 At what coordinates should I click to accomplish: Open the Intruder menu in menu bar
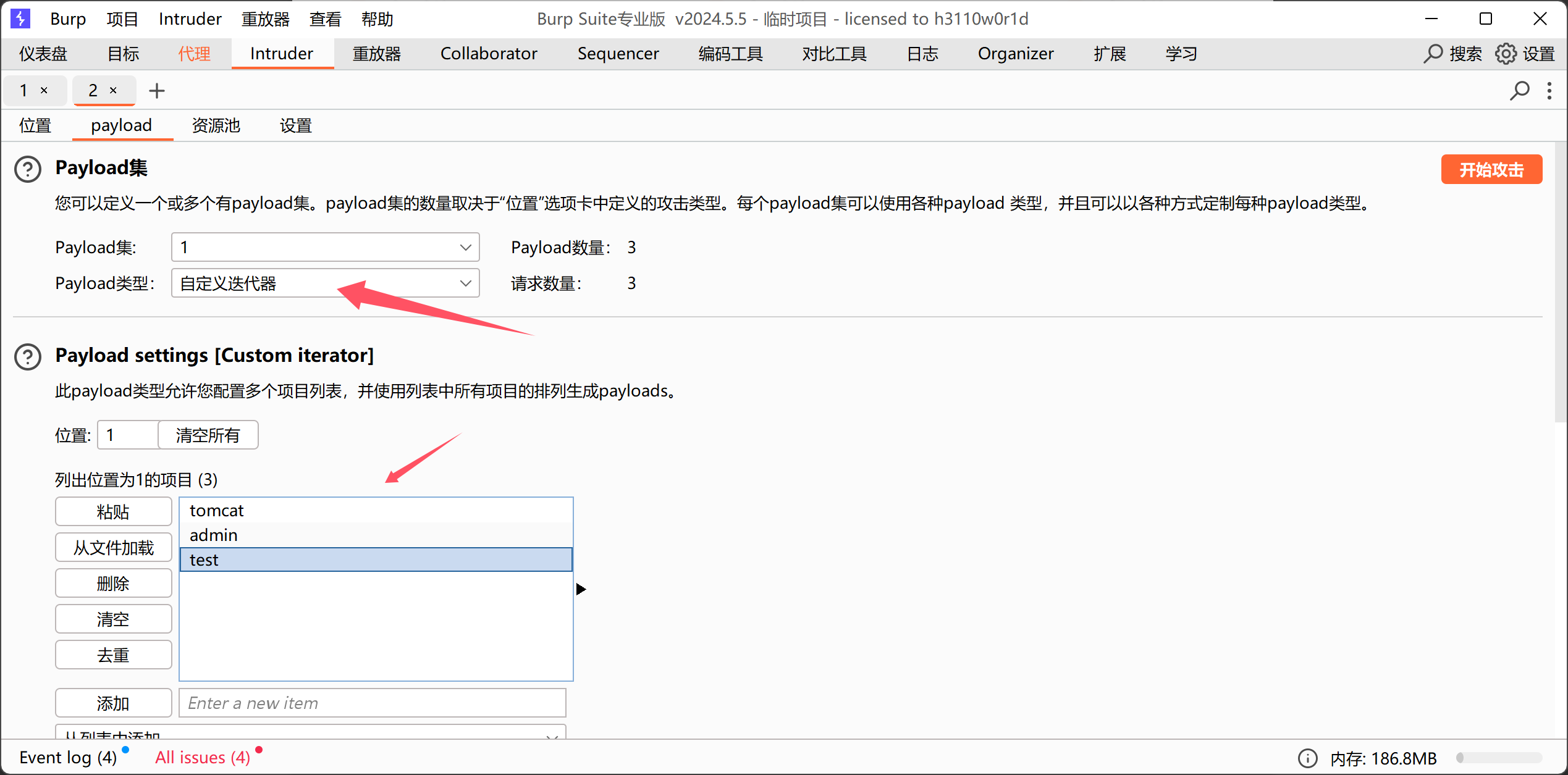pos(190,19)
